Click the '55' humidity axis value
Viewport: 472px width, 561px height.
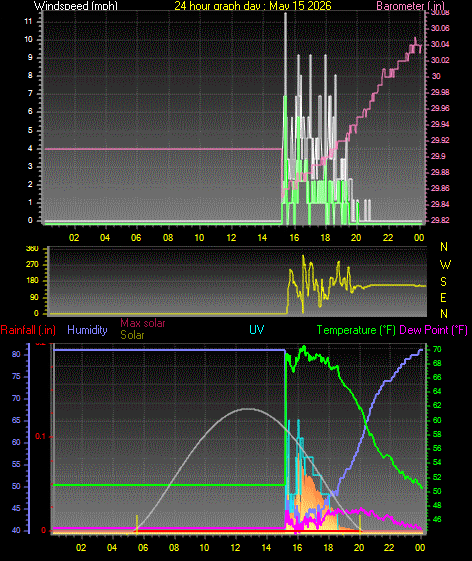coord(16,464)
